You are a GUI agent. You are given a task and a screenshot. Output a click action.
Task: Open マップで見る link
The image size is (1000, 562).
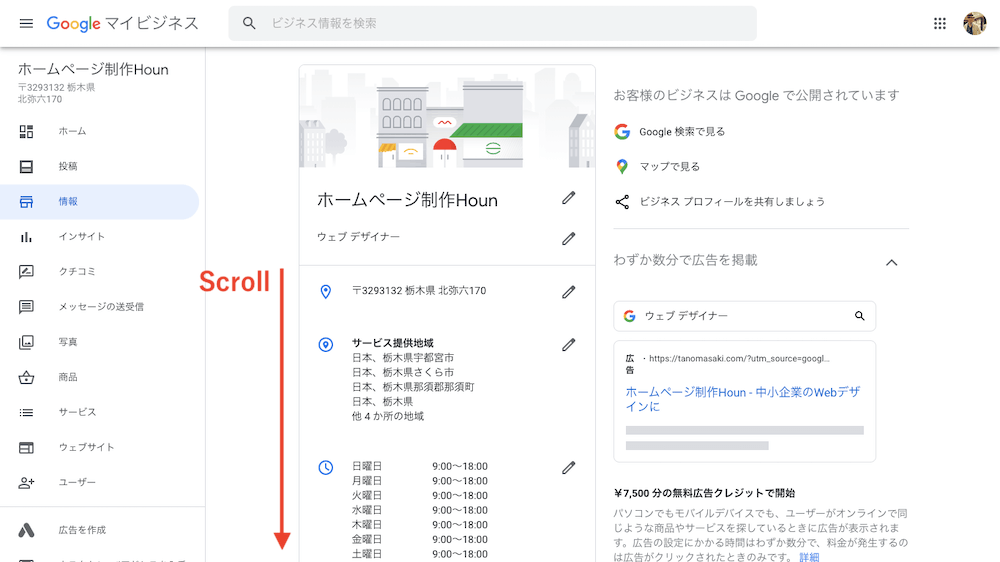pyautogui.click(x=670, y=166)
